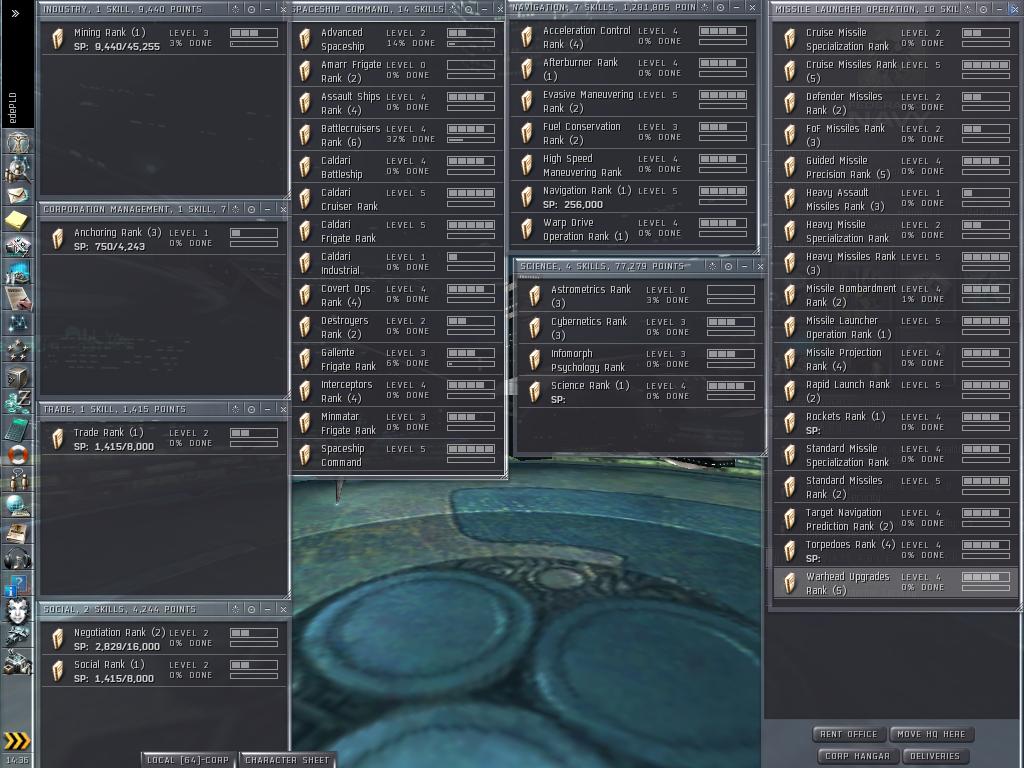
Task: Select the Trade Rank (1) skill row
Action: click(164, 439)
